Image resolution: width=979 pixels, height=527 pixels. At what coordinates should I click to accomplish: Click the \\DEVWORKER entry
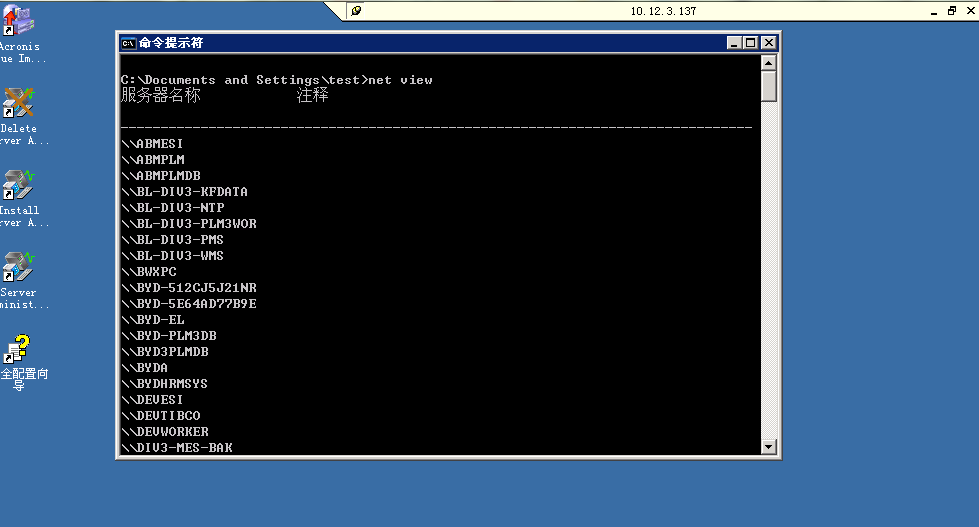[x=165, y=432]
